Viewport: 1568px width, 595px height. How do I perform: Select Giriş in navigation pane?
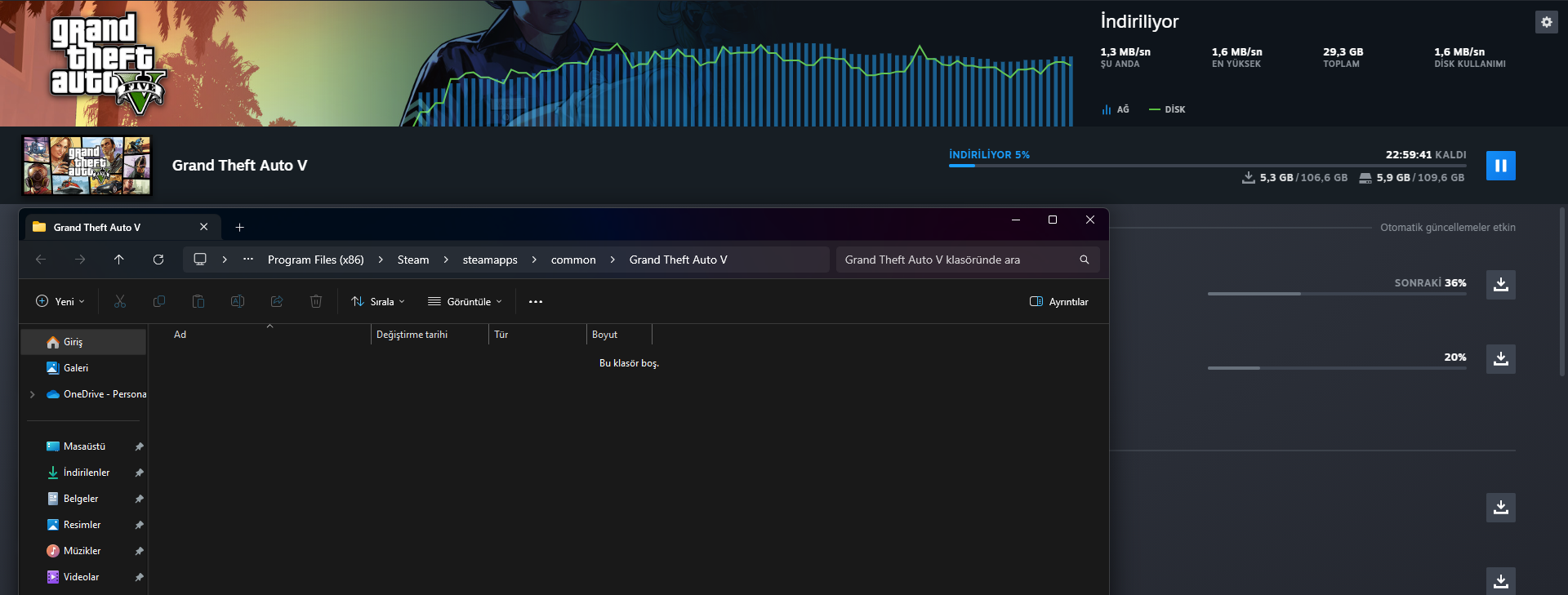click(x=84, y=342)
